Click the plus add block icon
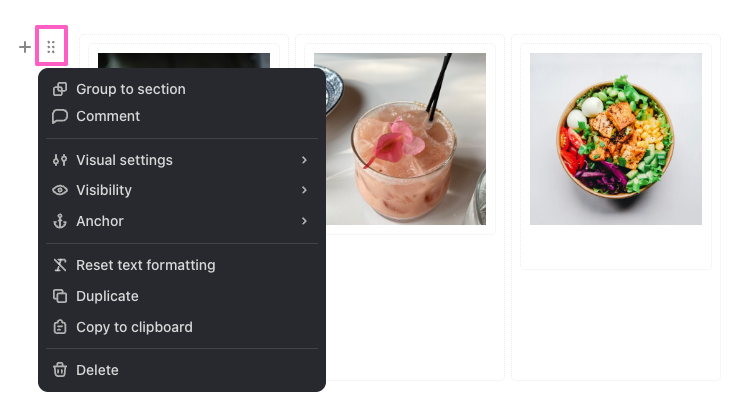Image resolution: width=736 pixels, height=402 pixels. (x=24, y=47)
